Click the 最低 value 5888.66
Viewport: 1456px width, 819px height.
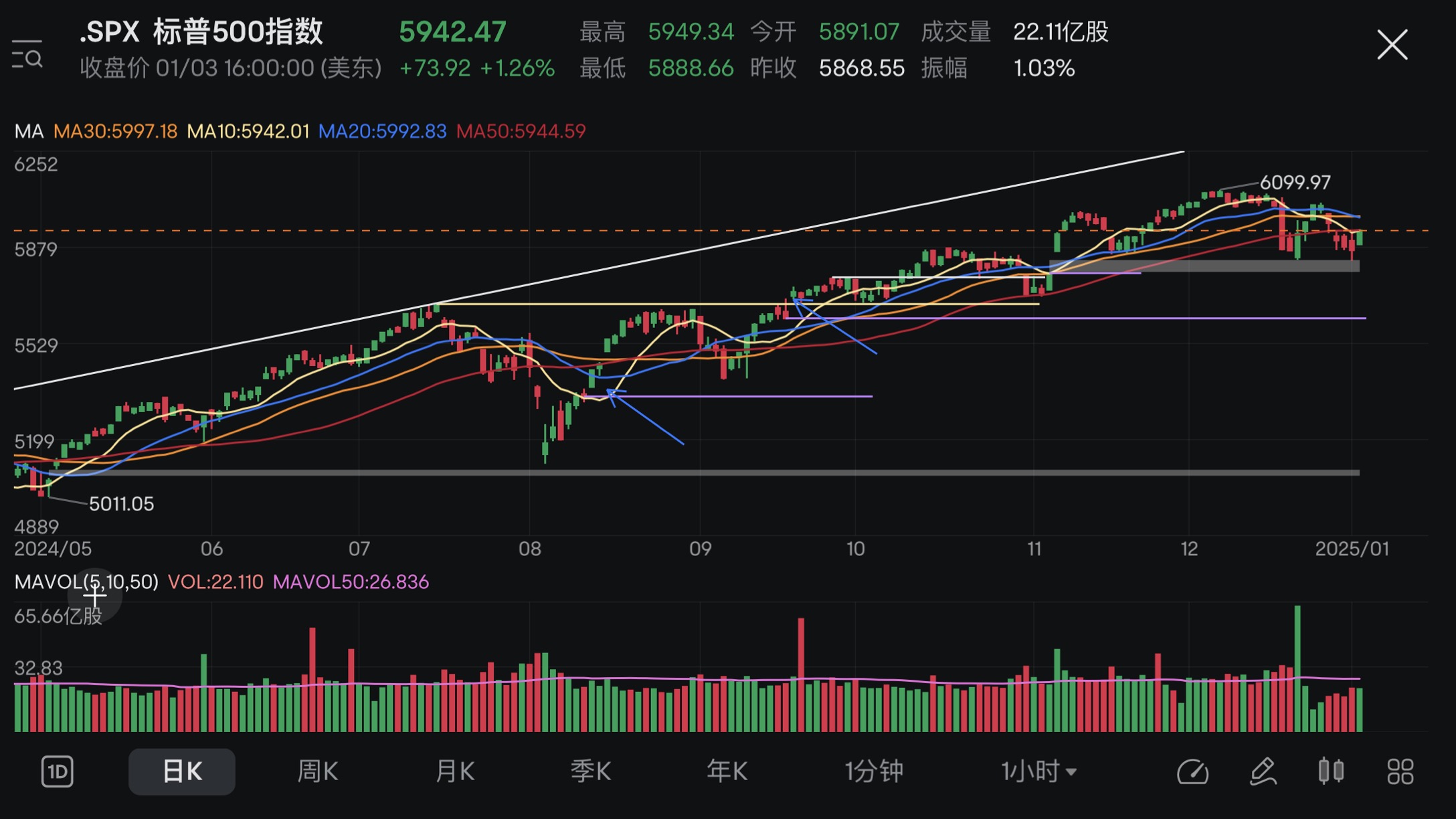(x=691, y=68)
